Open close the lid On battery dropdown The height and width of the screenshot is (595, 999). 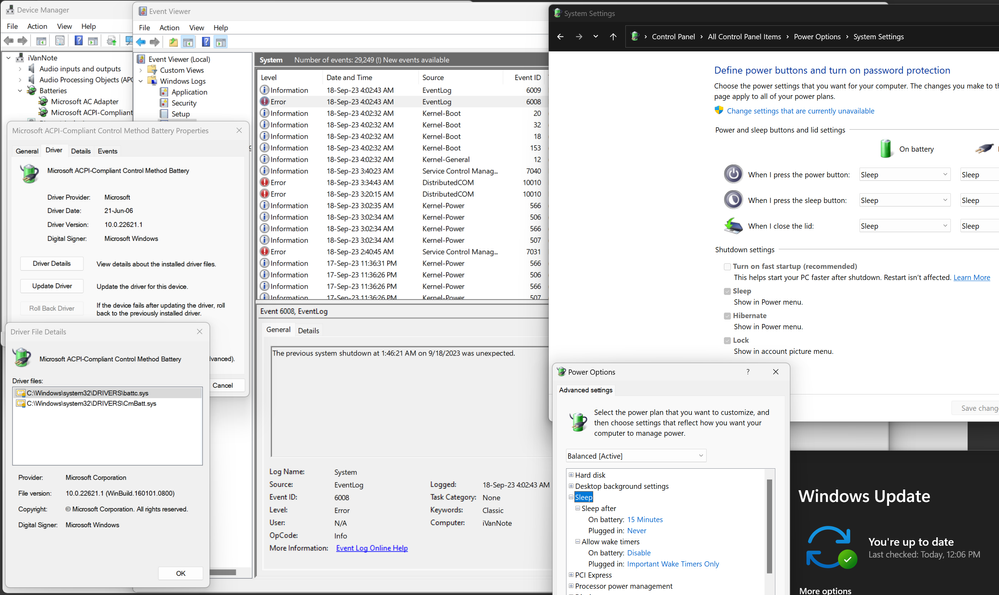pyautogui.click(x=903, y=226)
